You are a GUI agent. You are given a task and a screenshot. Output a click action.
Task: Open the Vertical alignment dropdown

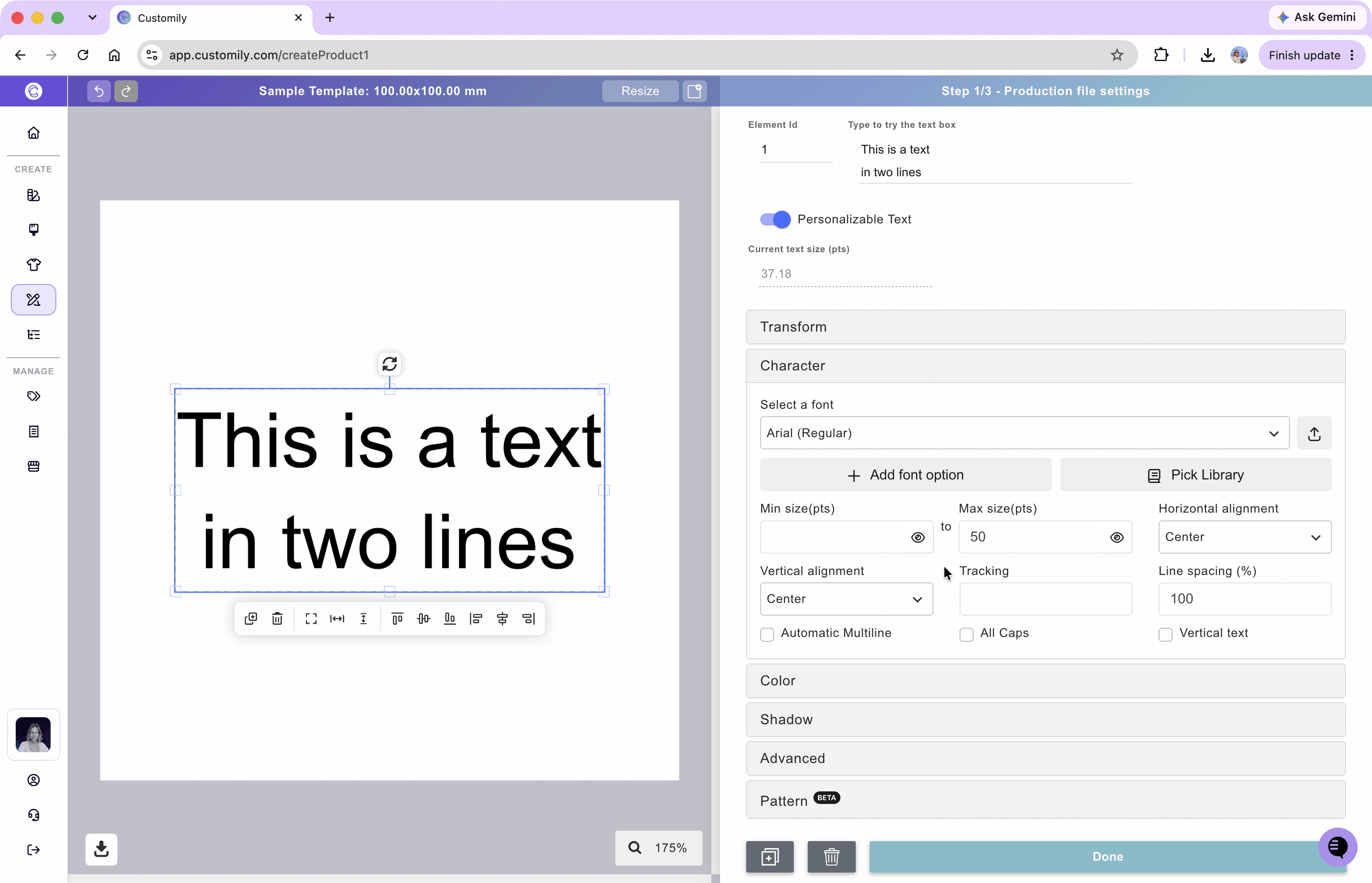coord(846,599)
